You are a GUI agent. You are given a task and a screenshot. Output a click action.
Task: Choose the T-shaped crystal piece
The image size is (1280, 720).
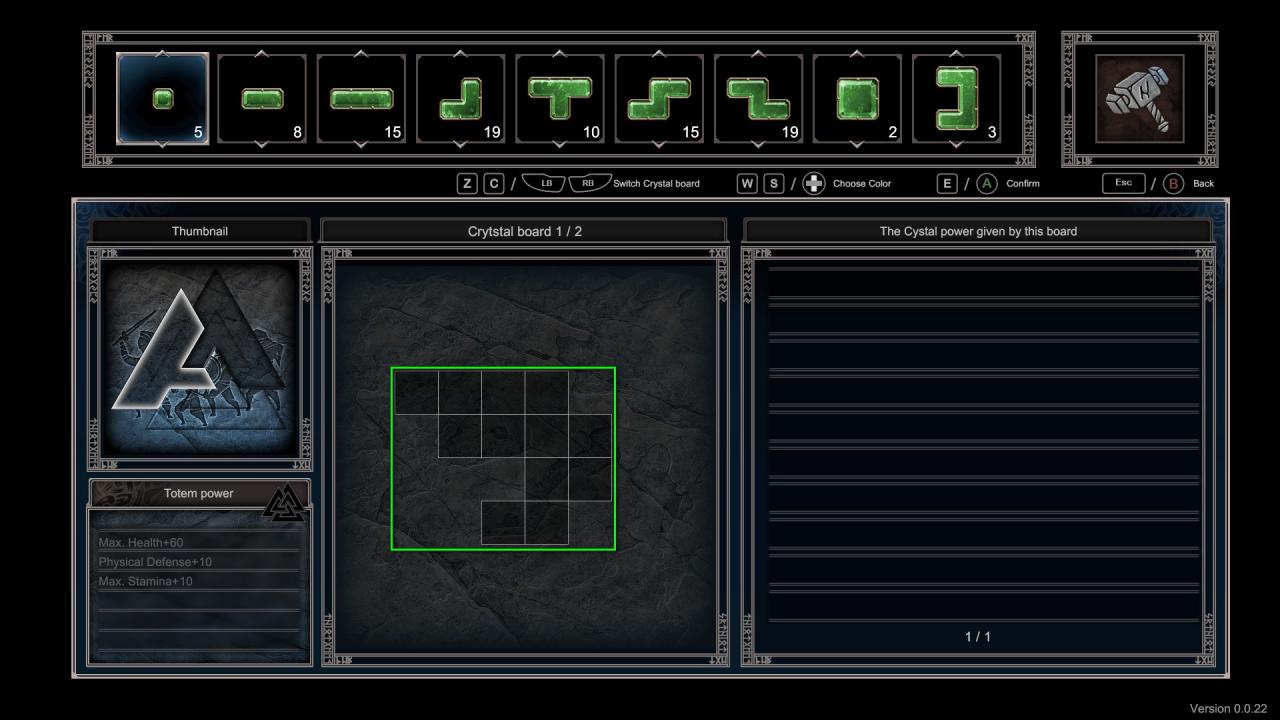(559, 98)
